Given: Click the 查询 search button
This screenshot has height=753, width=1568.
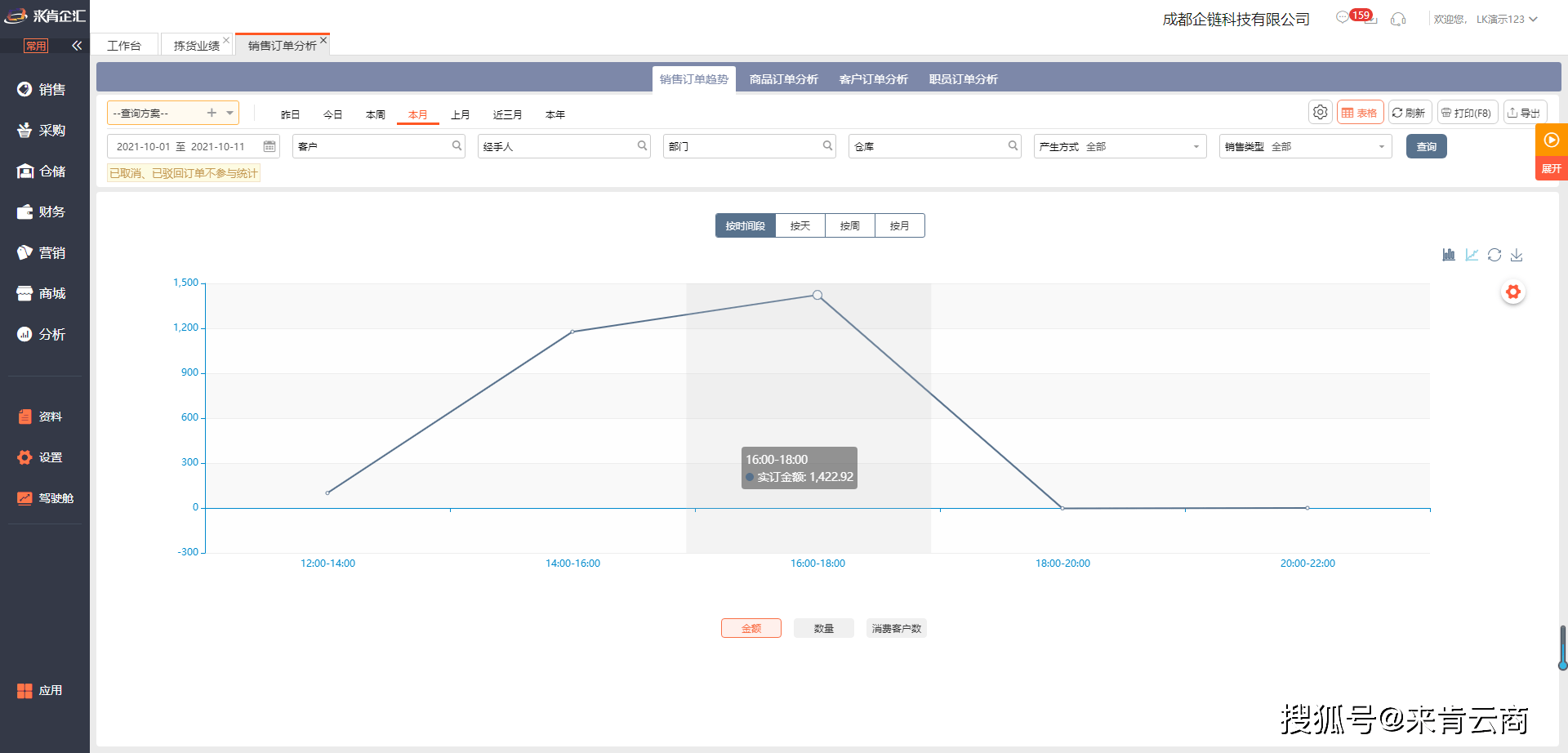Looking at the screenshot, I should (1426, 146).
